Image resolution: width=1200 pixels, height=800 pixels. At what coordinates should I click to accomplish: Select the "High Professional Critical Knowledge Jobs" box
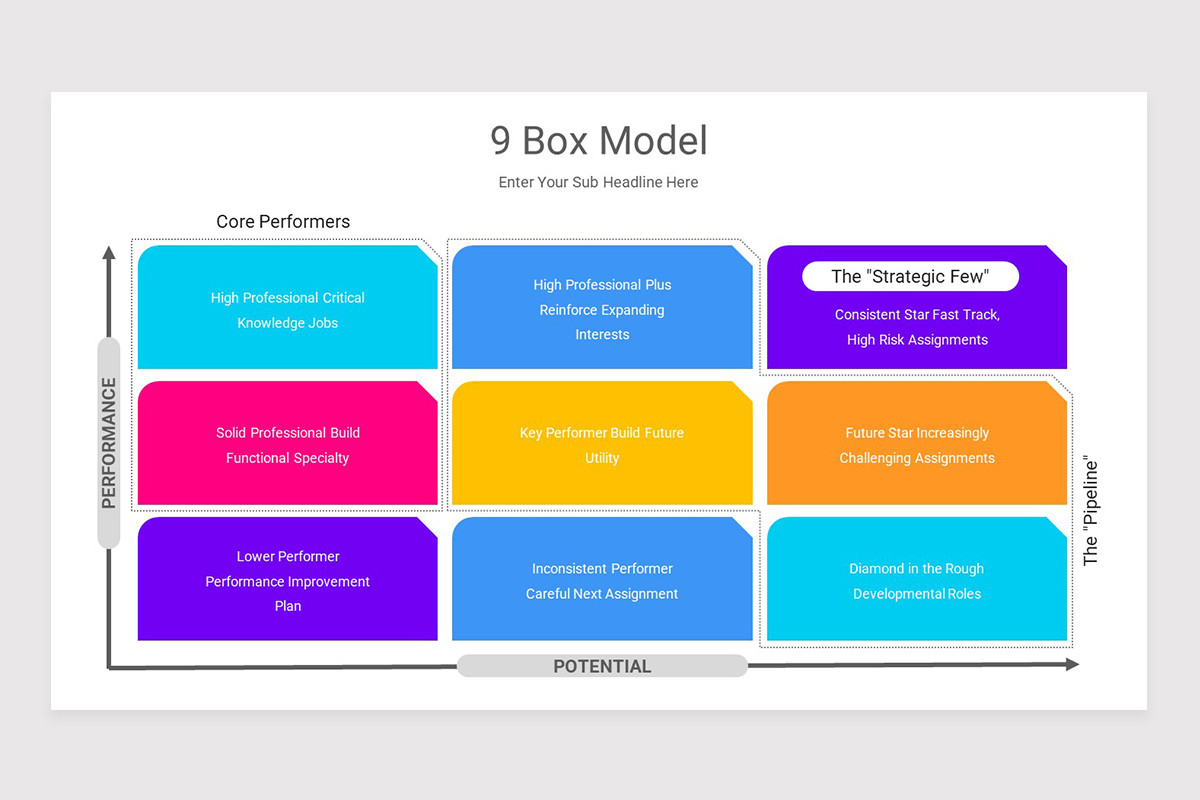click(x=287, y=310)
